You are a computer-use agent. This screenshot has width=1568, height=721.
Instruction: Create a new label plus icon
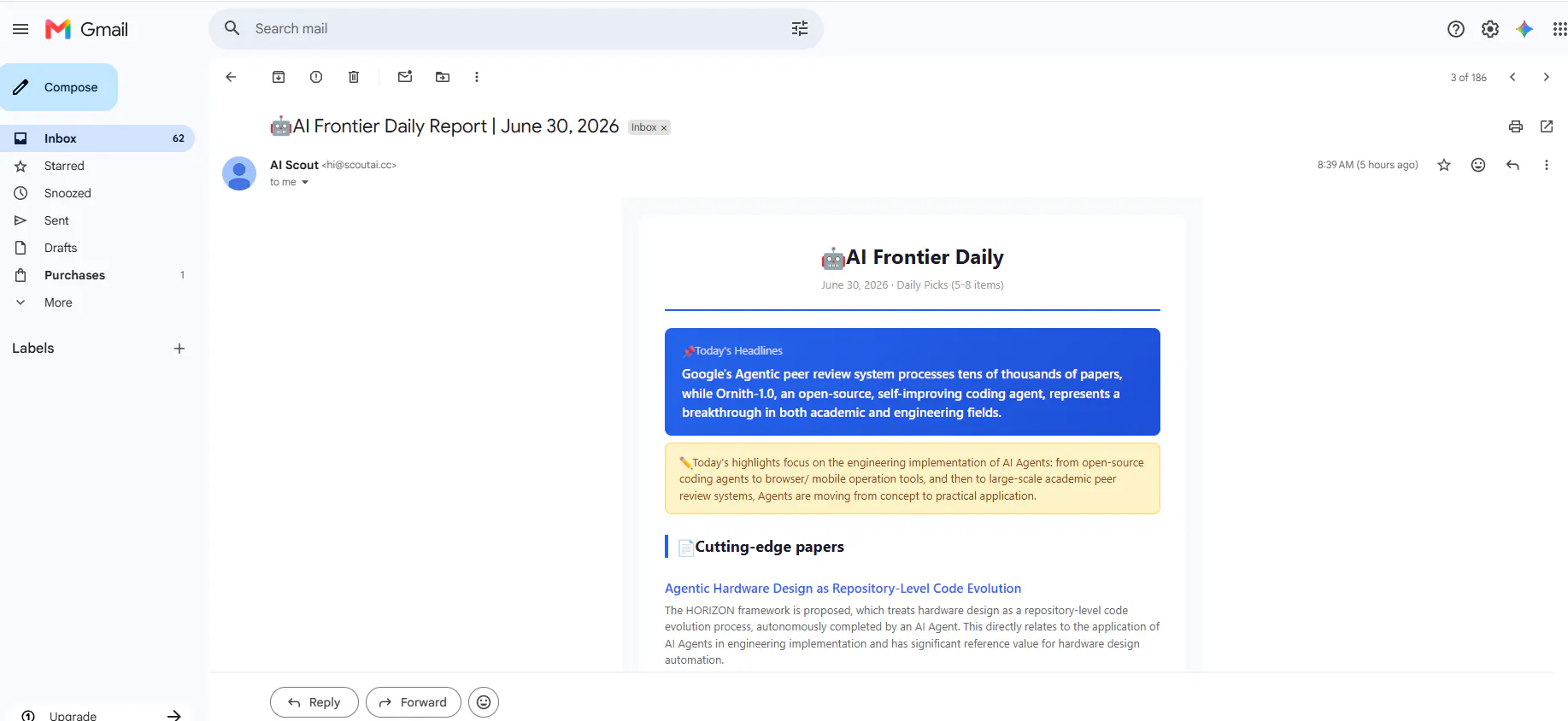[x=179, y=349]
